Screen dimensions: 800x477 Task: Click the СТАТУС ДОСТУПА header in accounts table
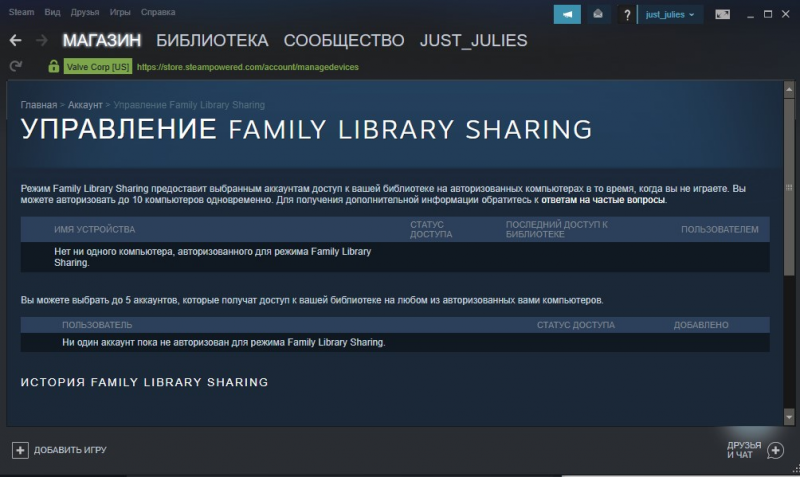point(576,325)
